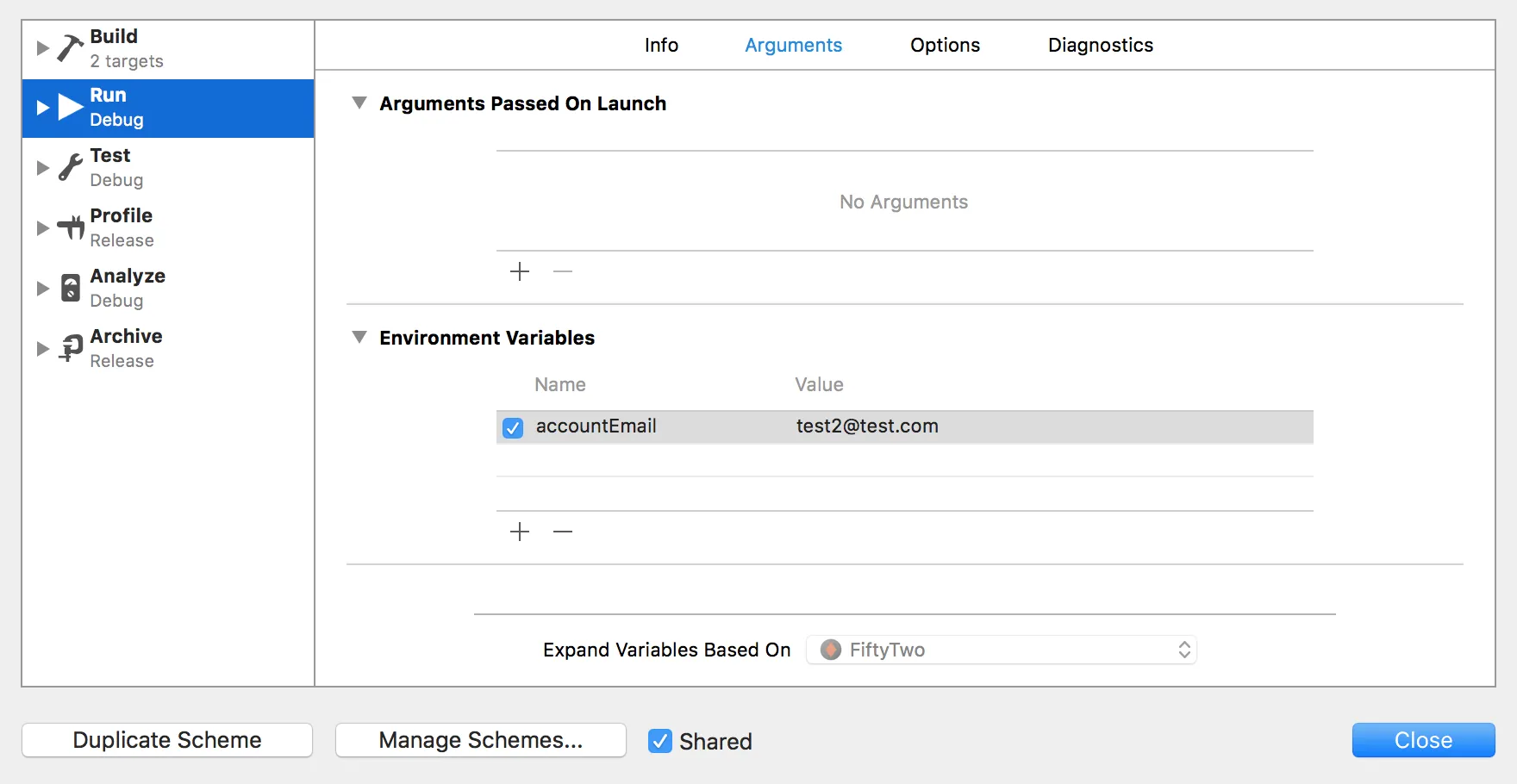Collapse the Environment Variables section
This screenshot has width=1517, height=784.
pos(359,338)
